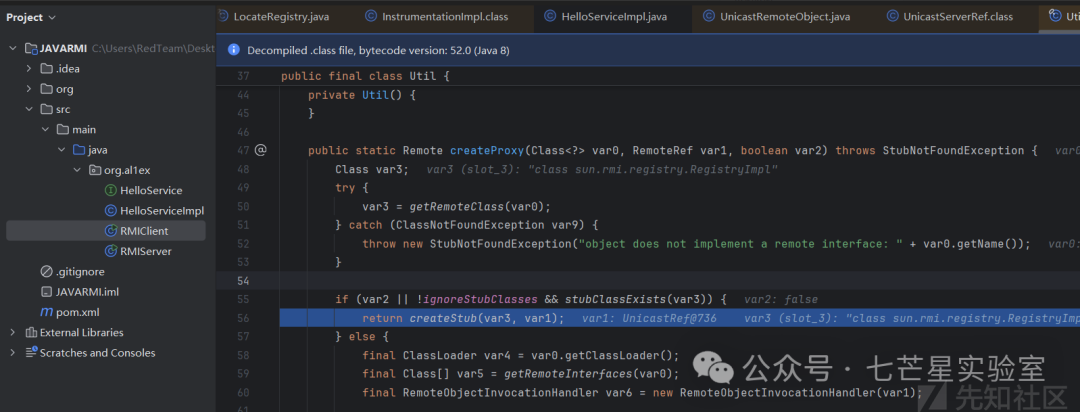This screenshot has width=1080, height=412.
Task: Click the HelloServiceImpl.java tab icon
Action: pyautogui.click(x=550, y=17)
